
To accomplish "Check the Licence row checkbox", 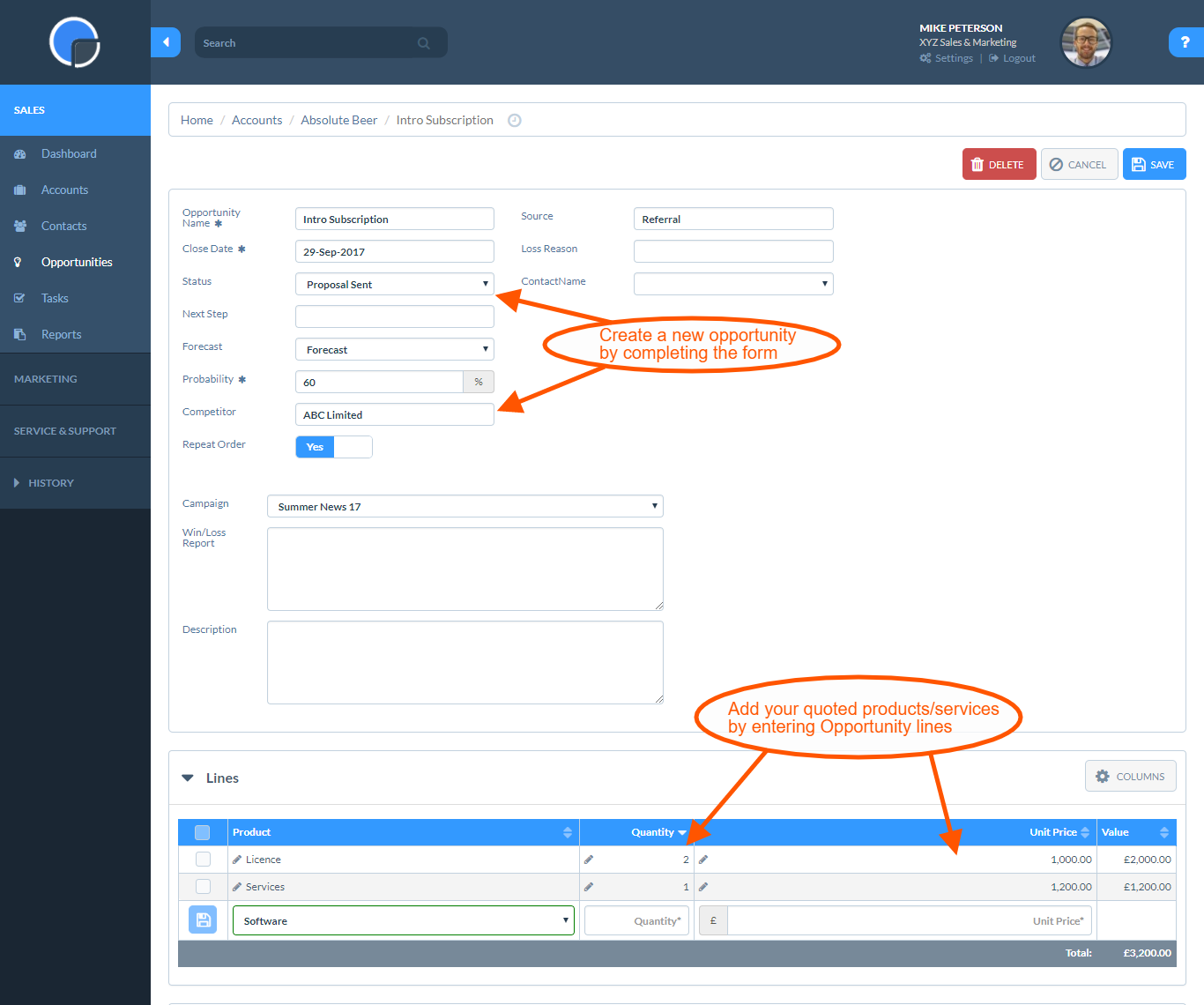I will (x=203, y=860).
